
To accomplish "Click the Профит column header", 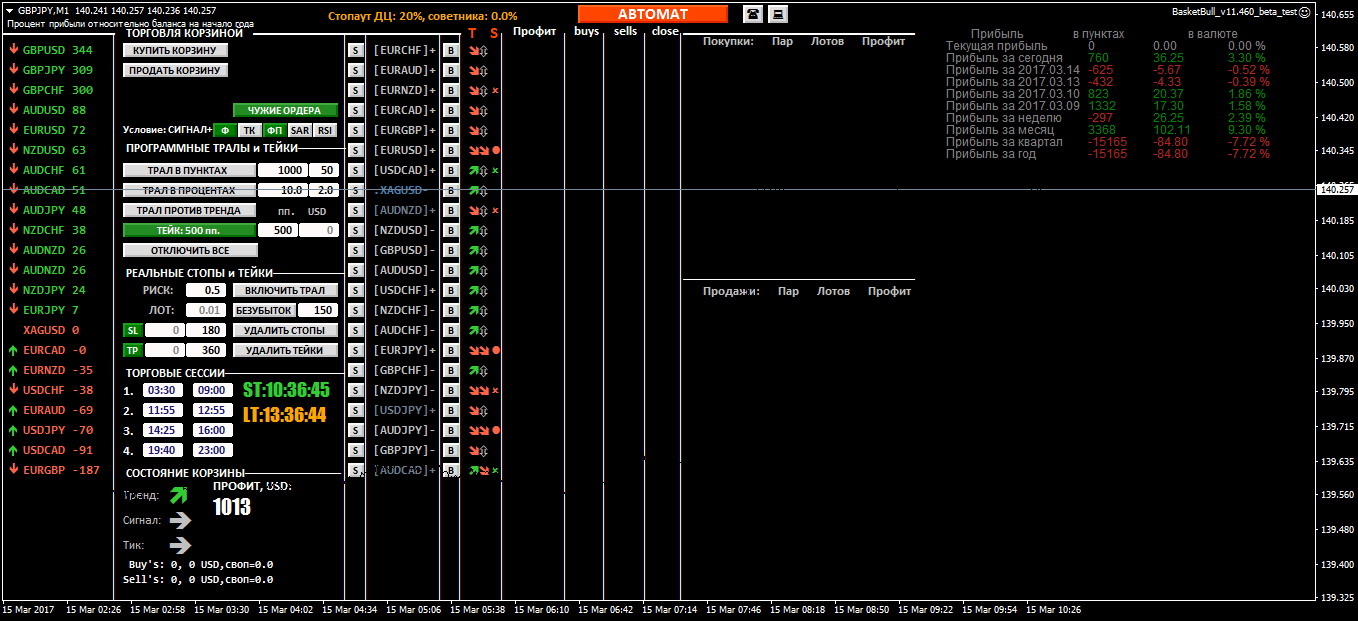I will point(534,31).
